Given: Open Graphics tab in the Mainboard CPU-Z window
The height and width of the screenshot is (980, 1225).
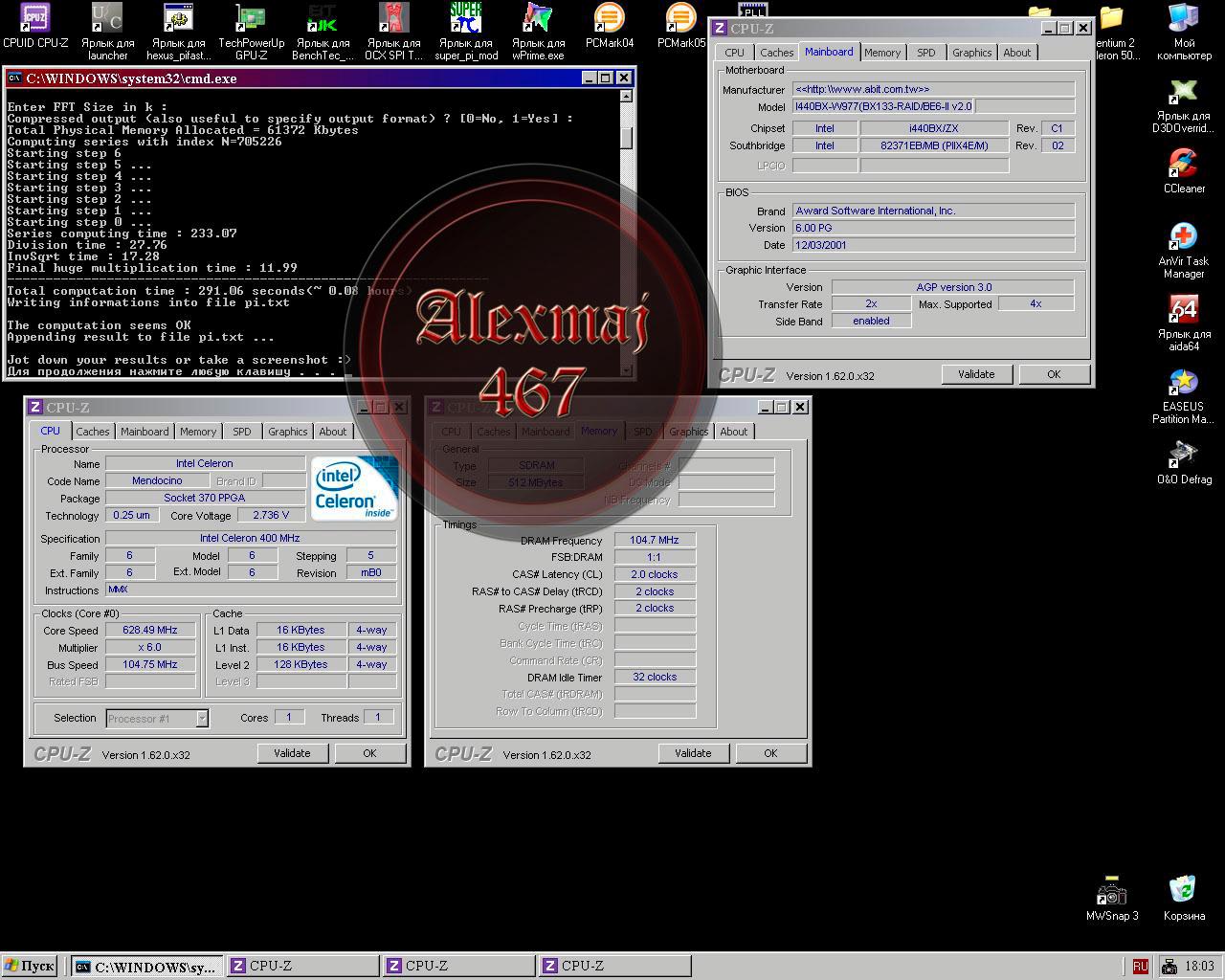Looking at the screenshot, I should point(971,53).
